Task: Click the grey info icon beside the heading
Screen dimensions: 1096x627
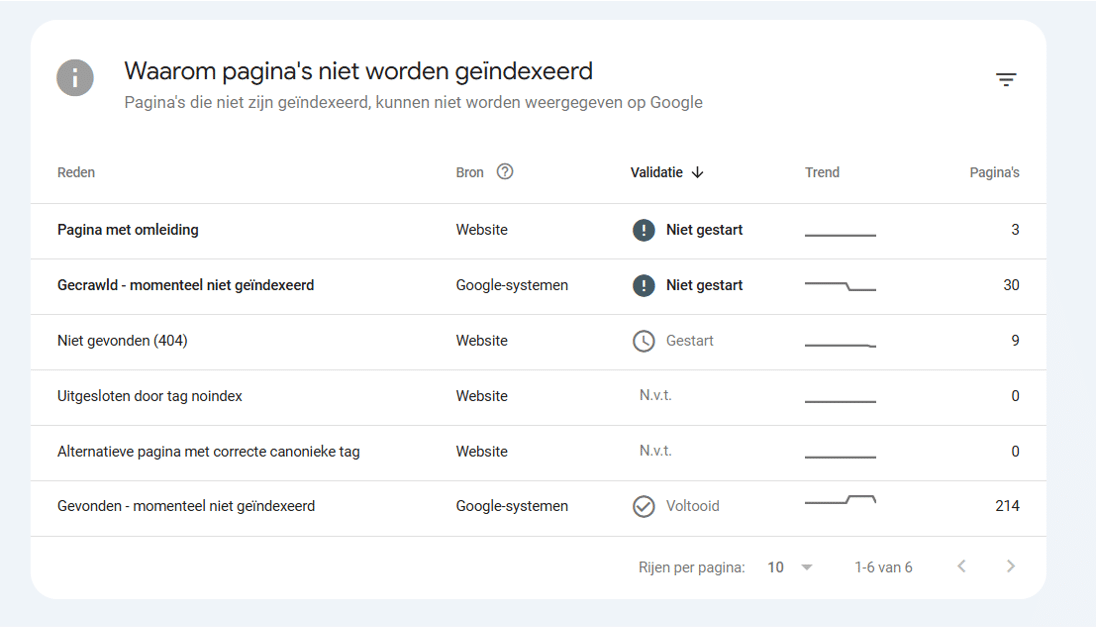Action: (x=75, y=78)
